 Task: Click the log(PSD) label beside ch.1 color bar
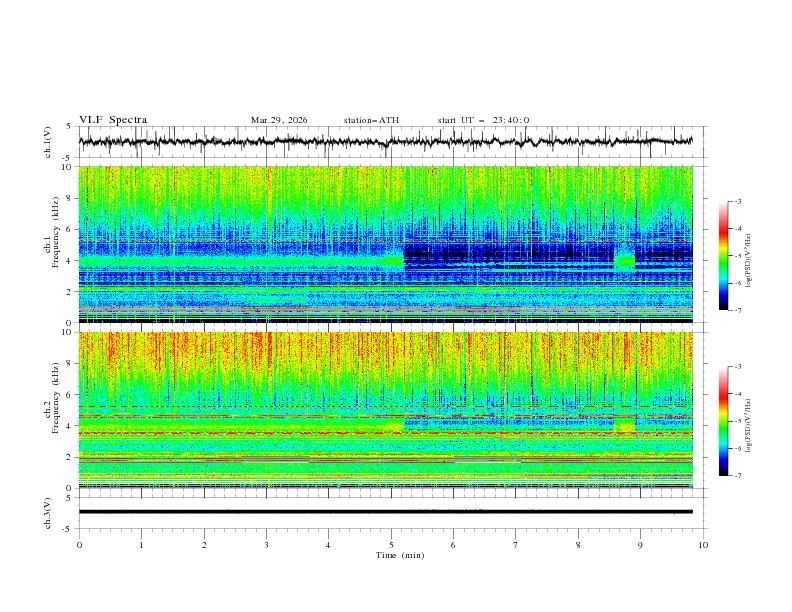[x=750, y=261]
